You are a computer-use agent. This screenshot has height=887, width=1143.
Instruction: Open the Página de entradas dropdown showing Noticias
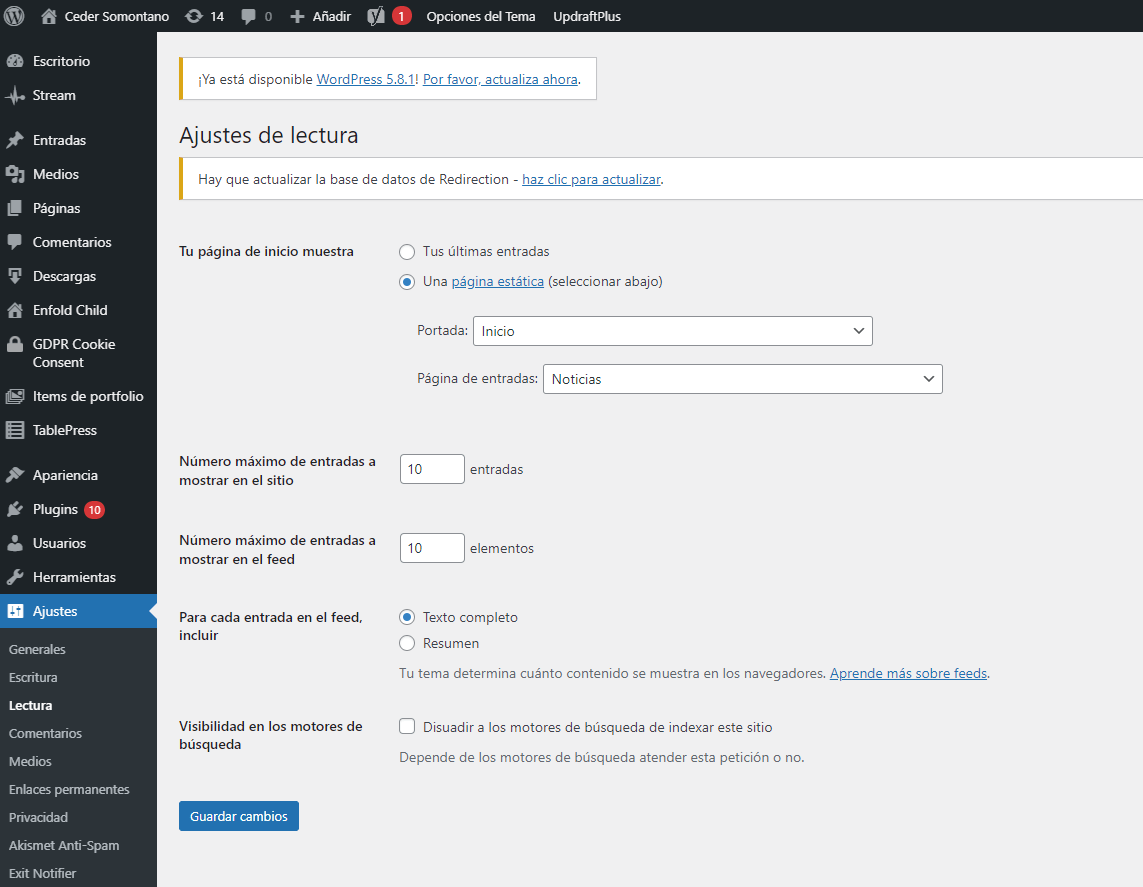coord(742,379)
